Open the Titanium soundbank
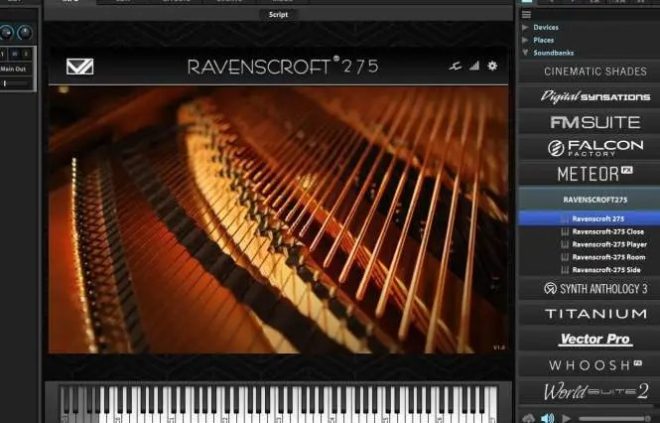Viewport: 660px width, 423px height. click(589, 314)
